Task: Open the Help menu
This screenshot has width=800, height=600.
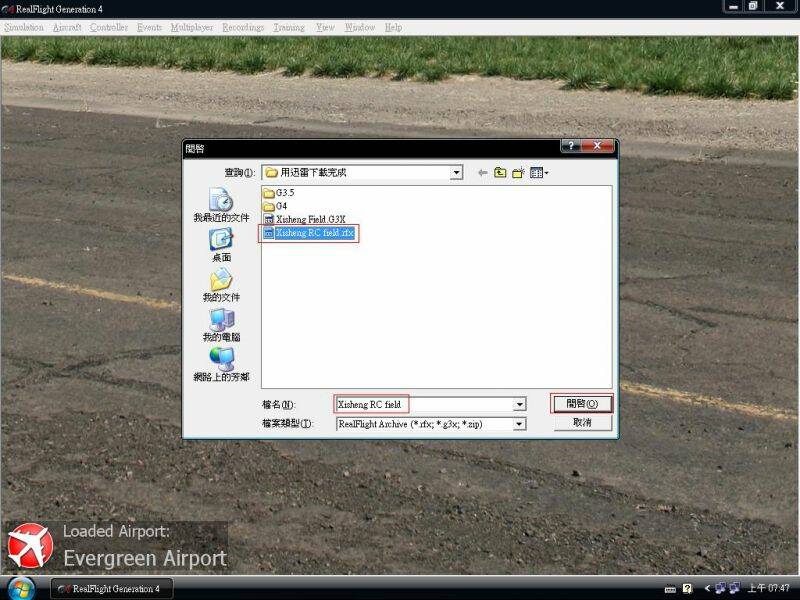Action: 393,28
